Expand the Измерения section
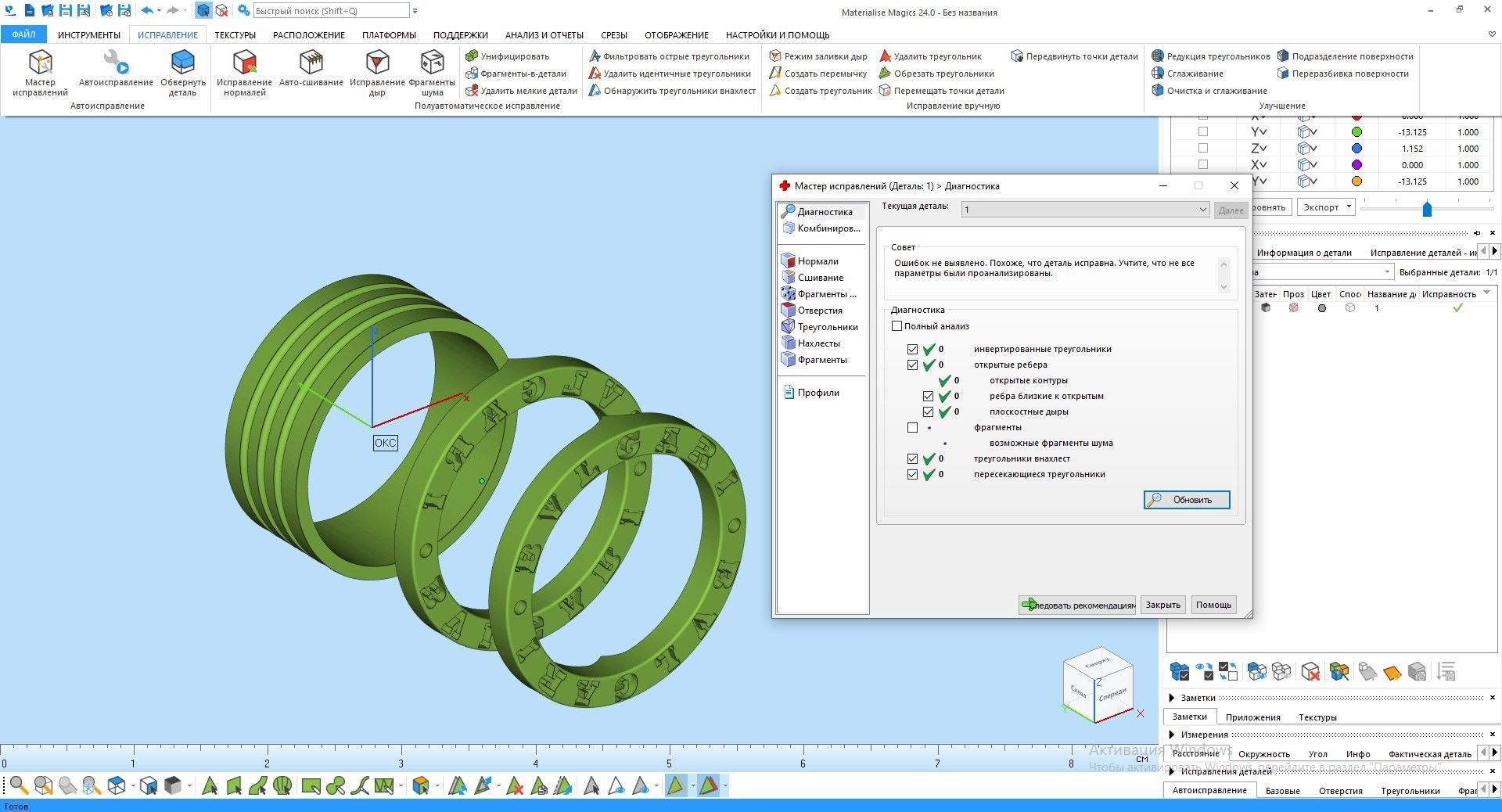This screenshot has width=1502, height=812. (x=1171, y=735)
